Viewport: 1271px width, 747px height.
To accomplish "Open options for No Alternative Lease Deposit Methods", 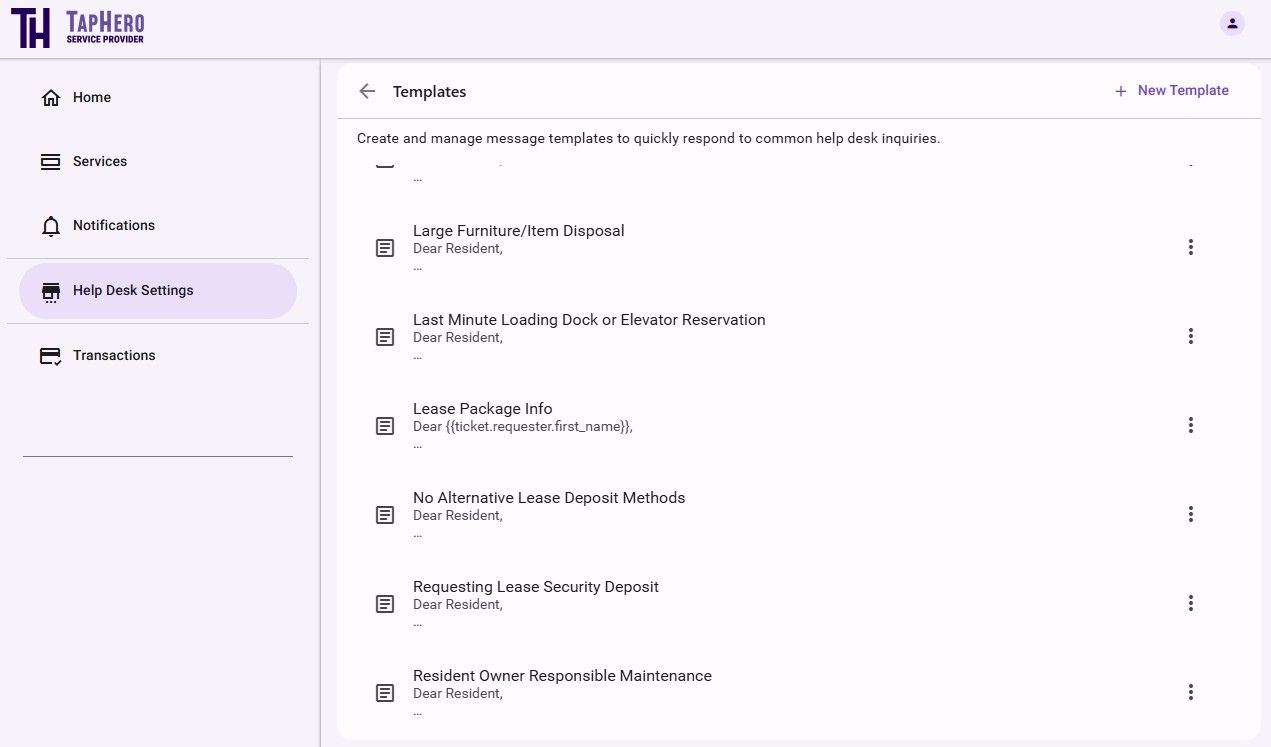I will point(1190,514).
